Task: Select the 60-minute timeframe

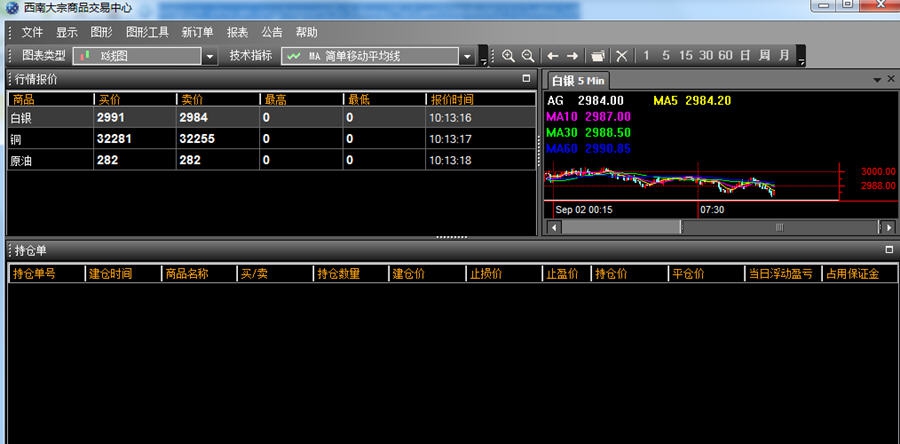Action: coord(726,56)
